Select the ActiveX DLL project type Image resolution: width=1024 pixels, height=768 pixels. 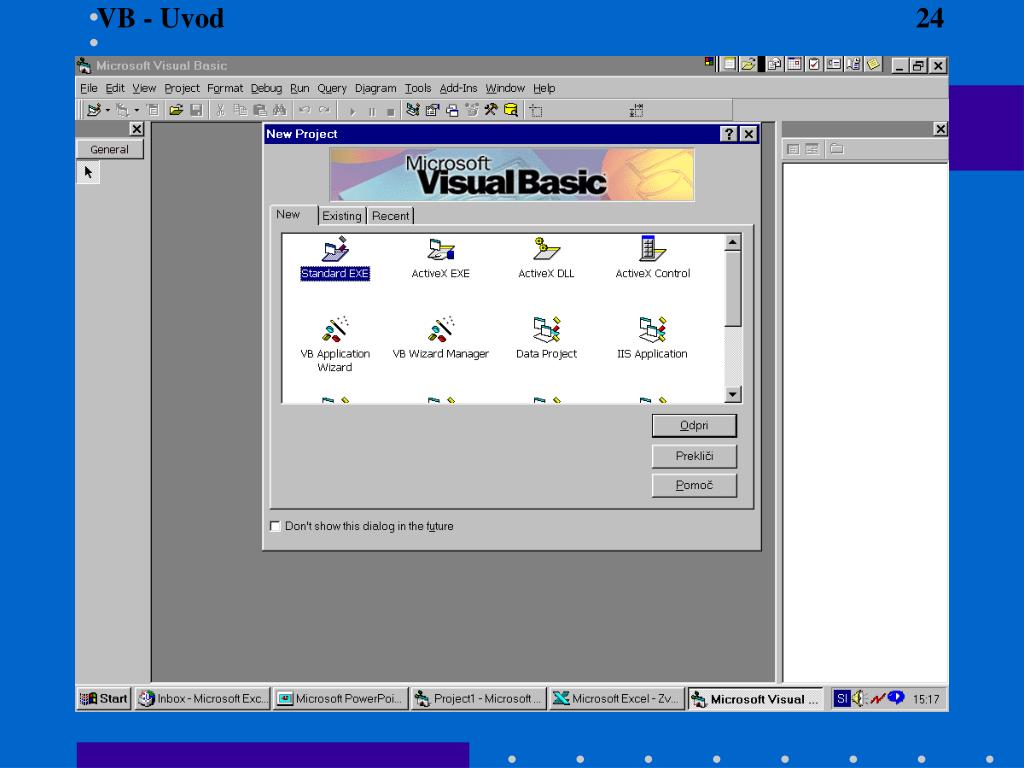(546, 259)
